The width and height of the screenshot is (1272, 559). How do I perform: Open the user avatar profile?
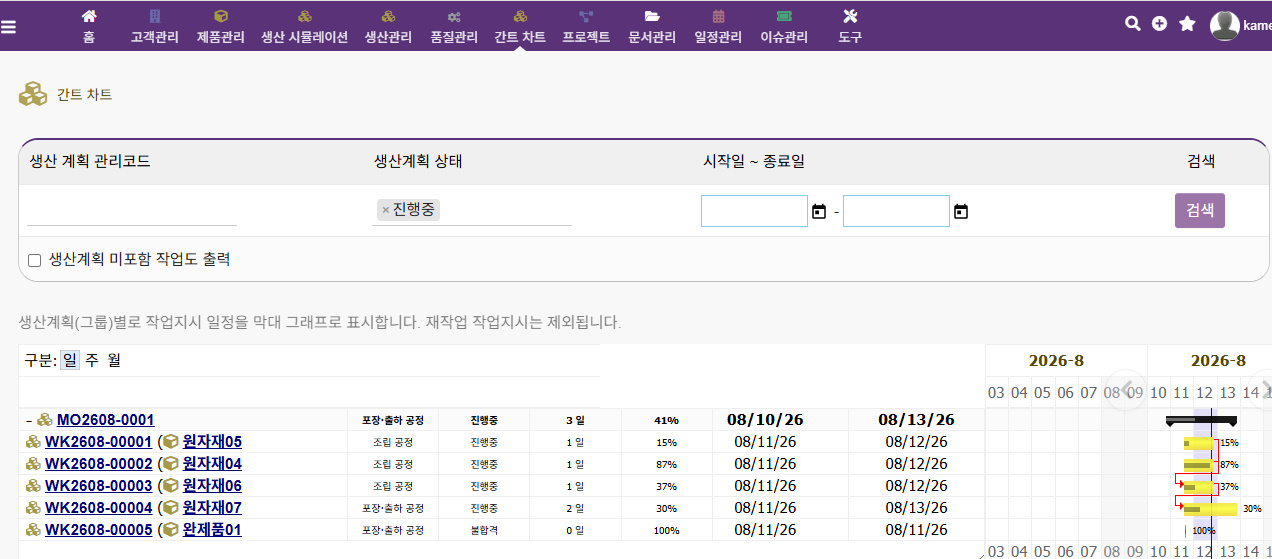[x=1224, y=26]
